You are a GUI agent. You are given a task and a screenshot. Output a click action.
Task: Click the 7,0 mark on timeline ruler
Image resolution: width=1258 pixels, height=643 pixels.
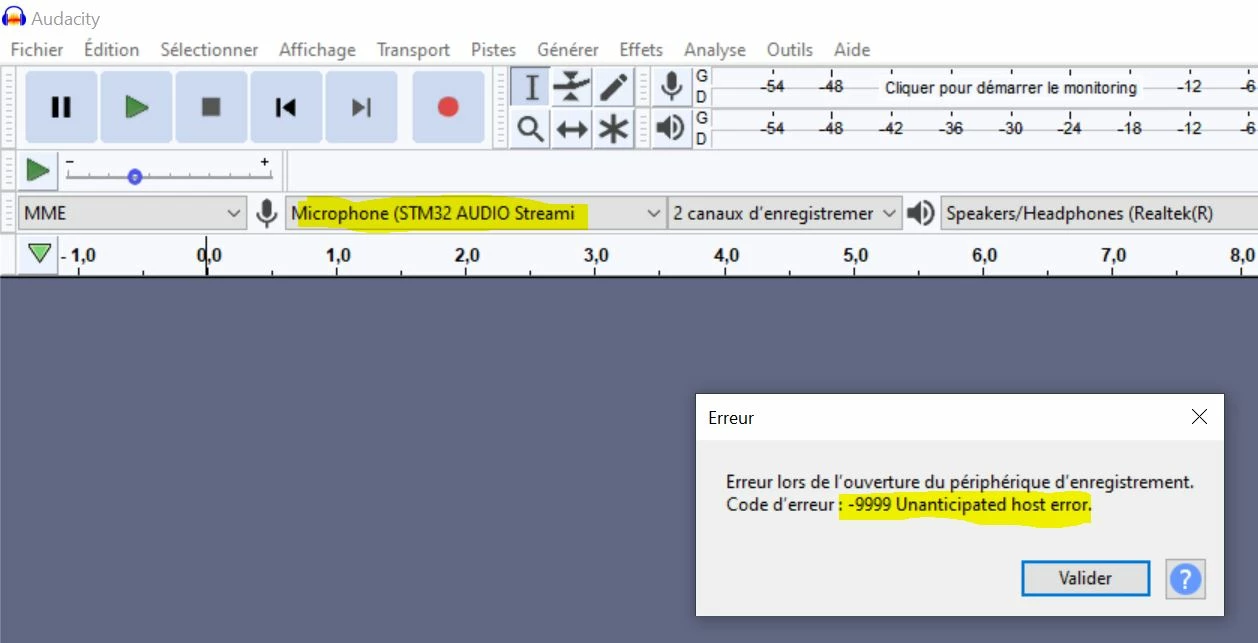(1114, 256)
